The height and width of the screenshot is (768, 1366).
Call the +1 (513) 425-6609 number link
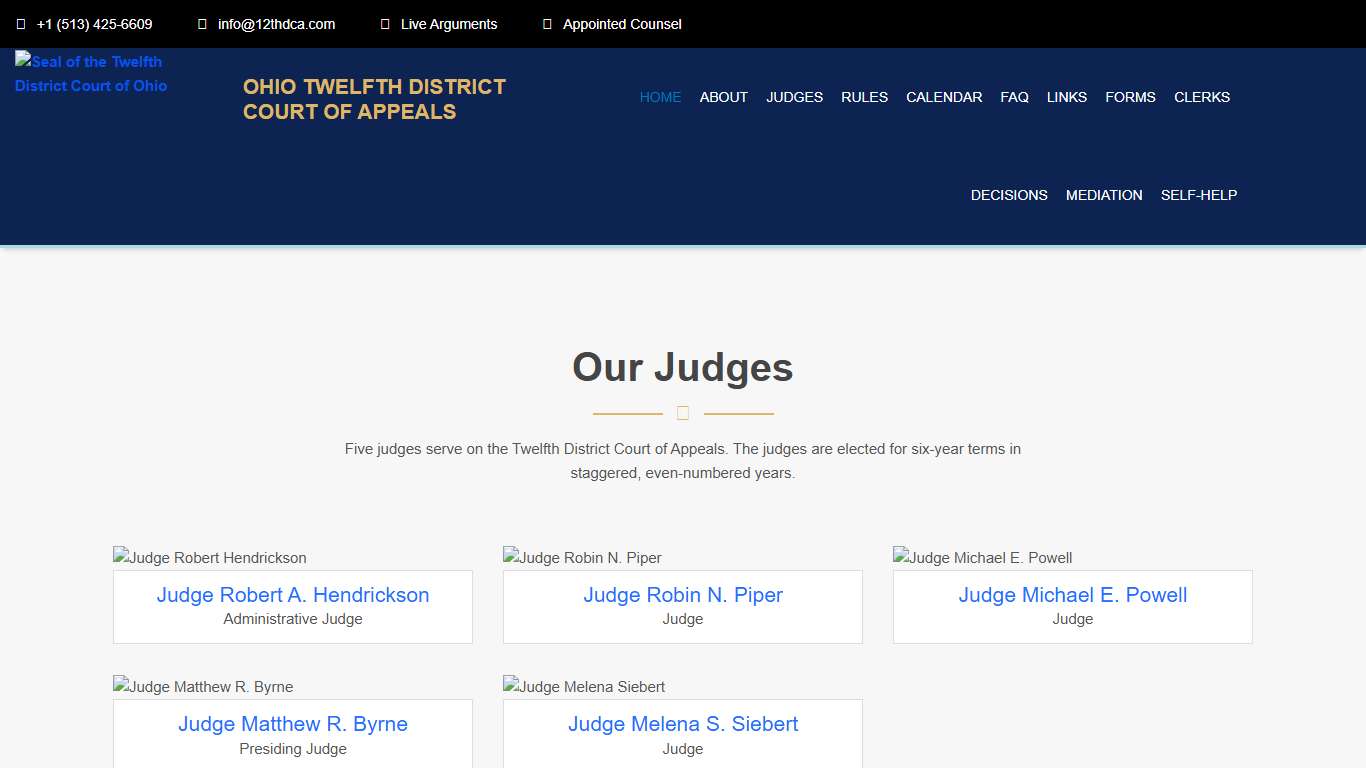[x=95, y=23]
